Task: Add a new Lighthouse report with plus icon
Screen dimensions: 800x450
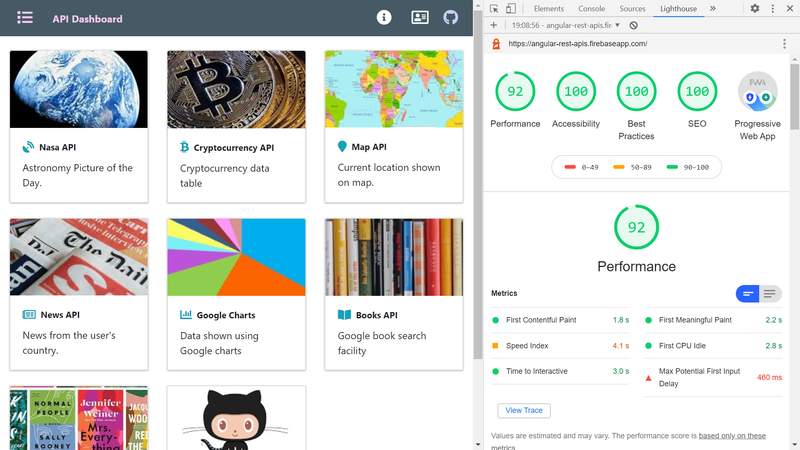Action: tap(493, 25)
